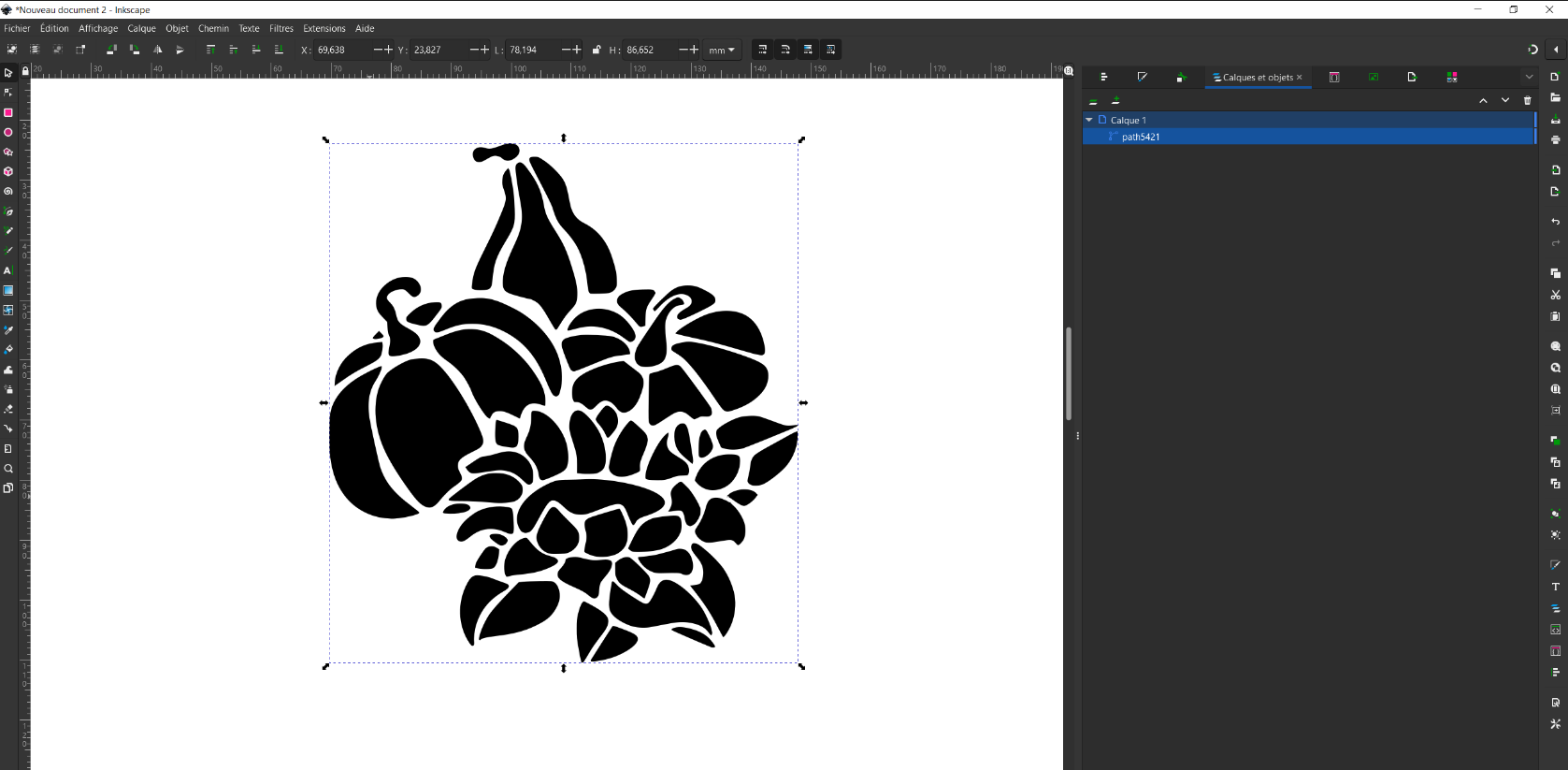Screen dimensions: 1568x770
Task: Move layer up with chevron button
Action: click(1483, 100)
